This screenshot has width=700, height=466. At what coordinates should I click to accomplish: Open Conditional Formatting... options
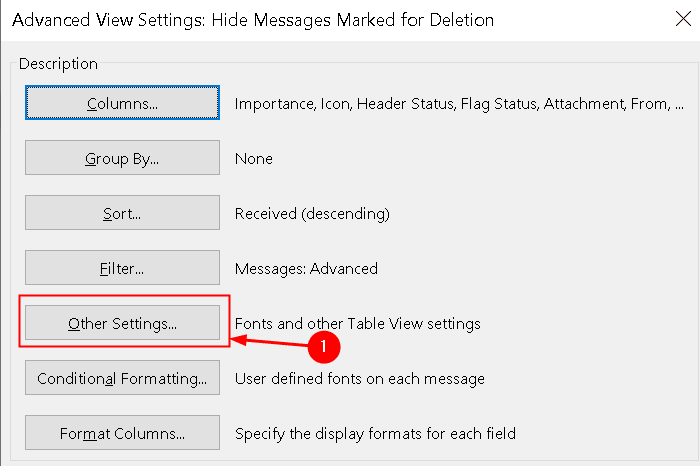click(122, 378)
